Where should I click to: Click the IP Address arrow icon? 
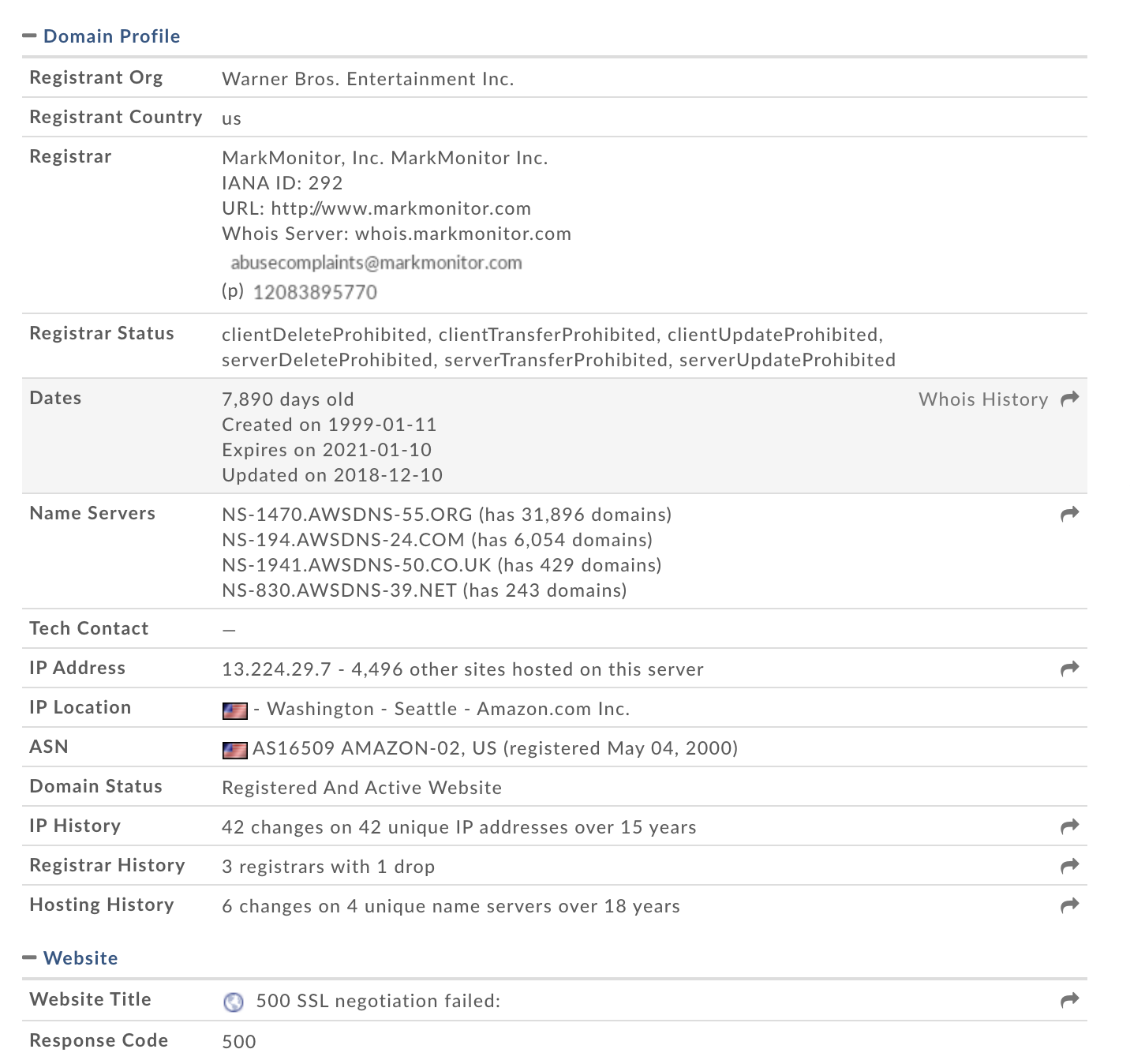tap(1070, 669)
